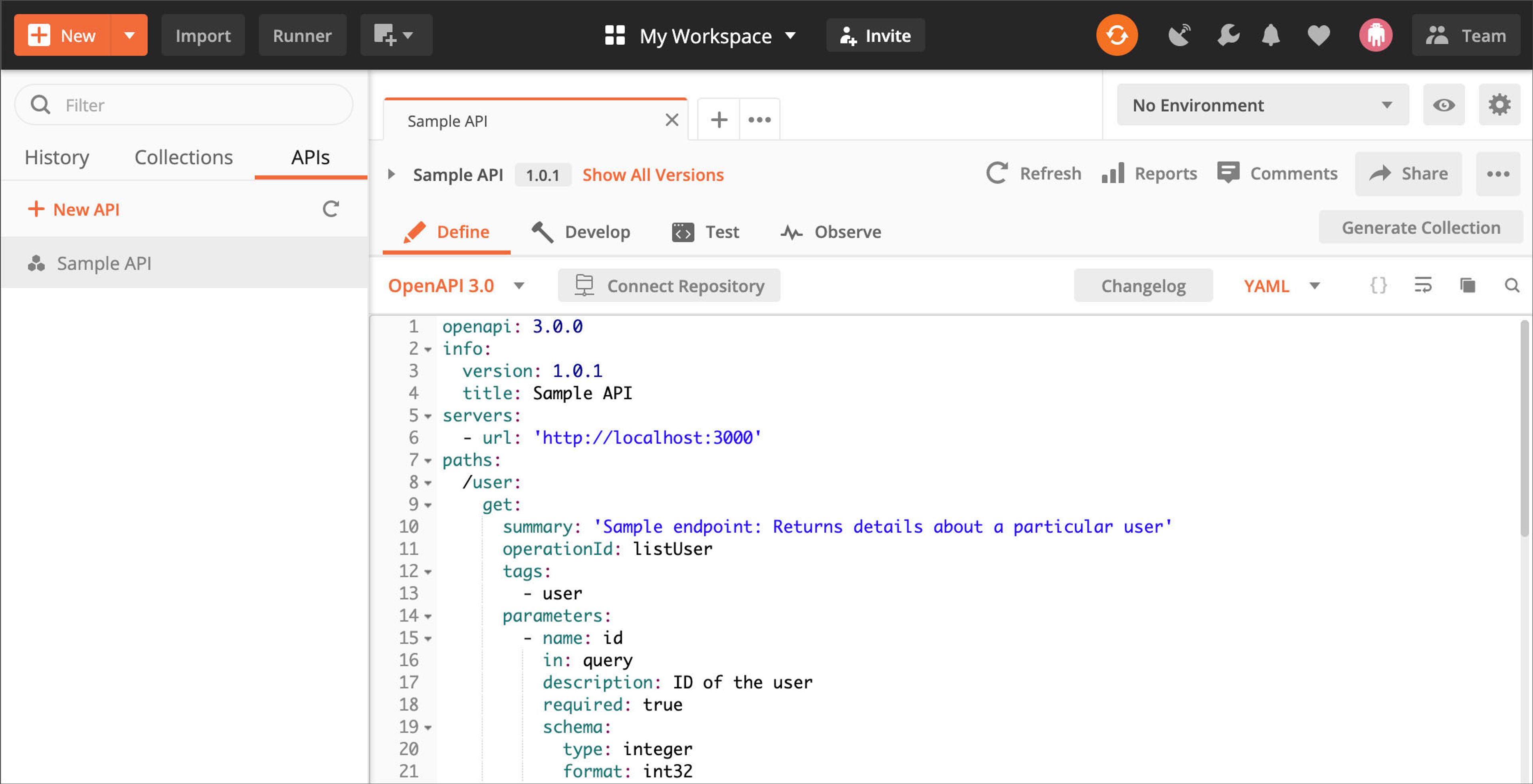
Task: Toggle word wrap in schema editor
Action: coord(1423,285)
